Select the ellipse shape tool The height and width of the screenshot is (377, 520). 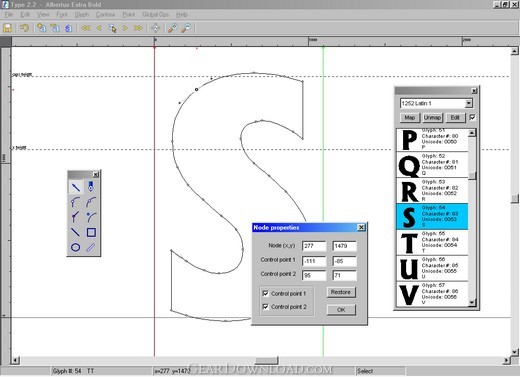[76, 247]
